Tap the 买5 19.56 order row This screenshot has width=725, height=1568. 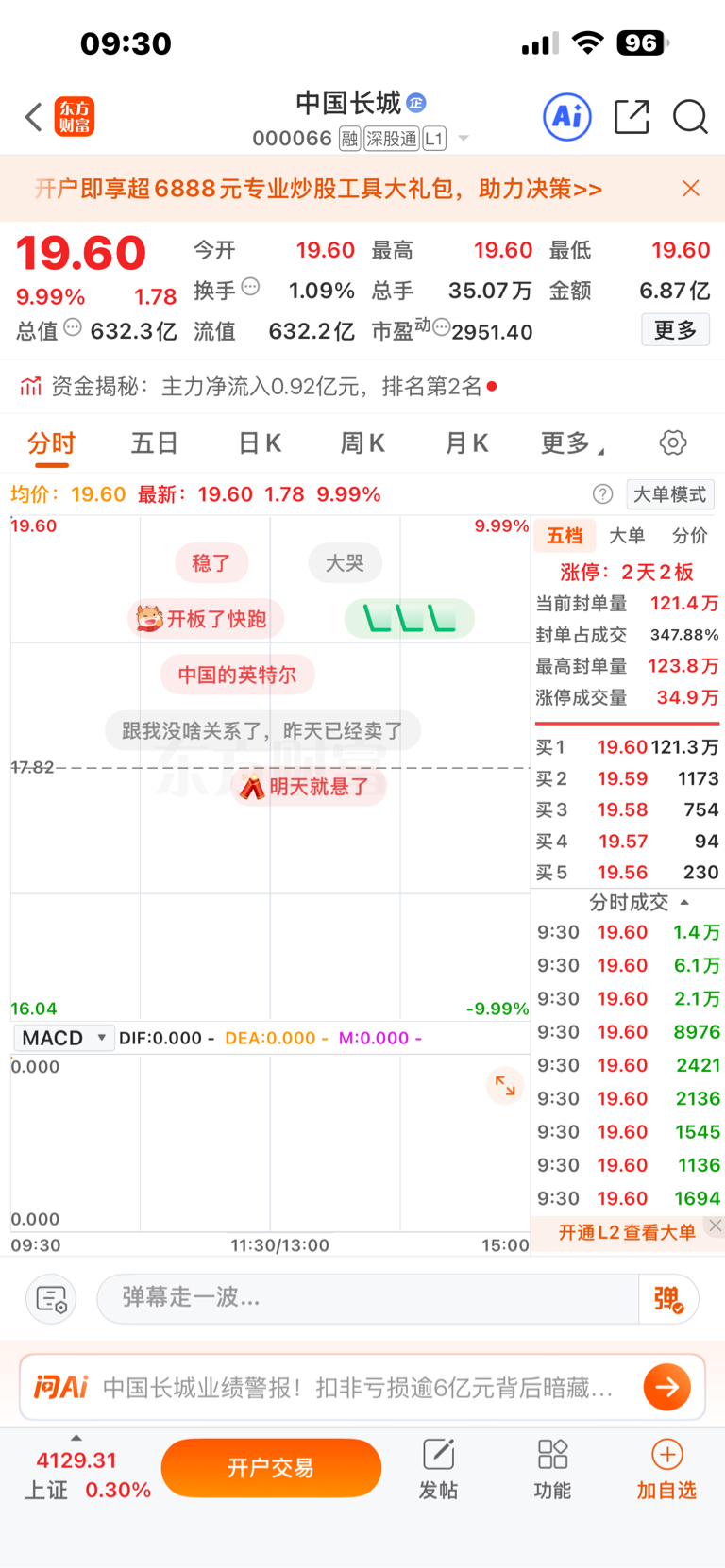(627, 873)
